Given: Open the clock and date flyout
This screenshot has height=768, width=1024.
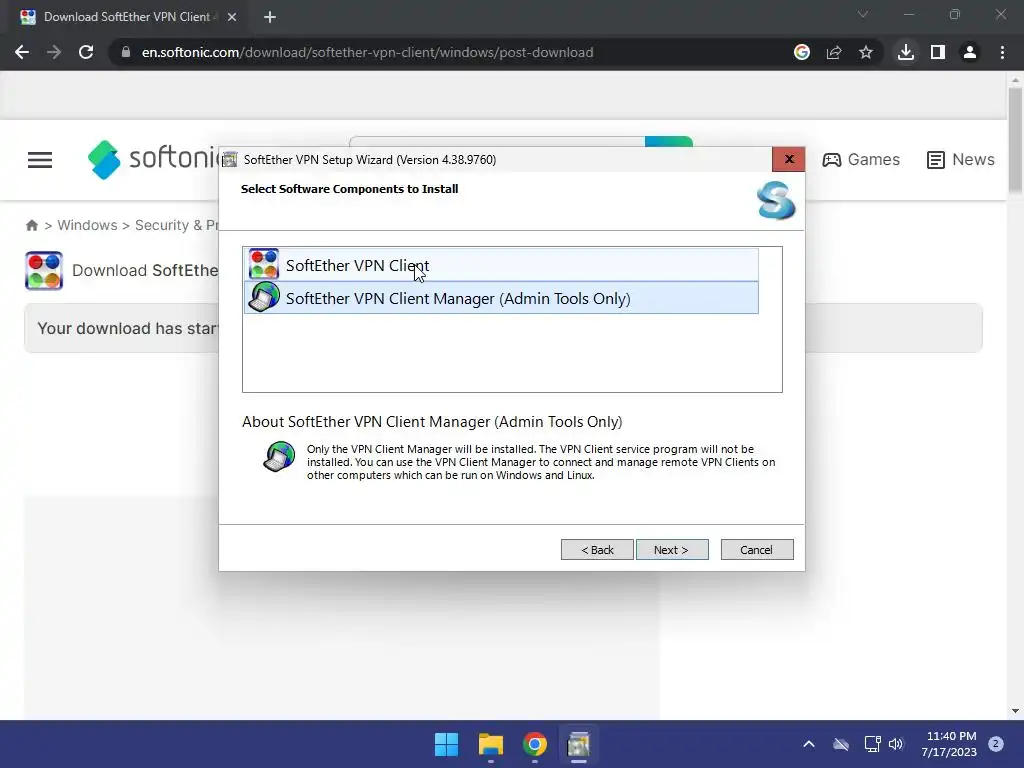Looking at the screenshot, I should (949, 744).
